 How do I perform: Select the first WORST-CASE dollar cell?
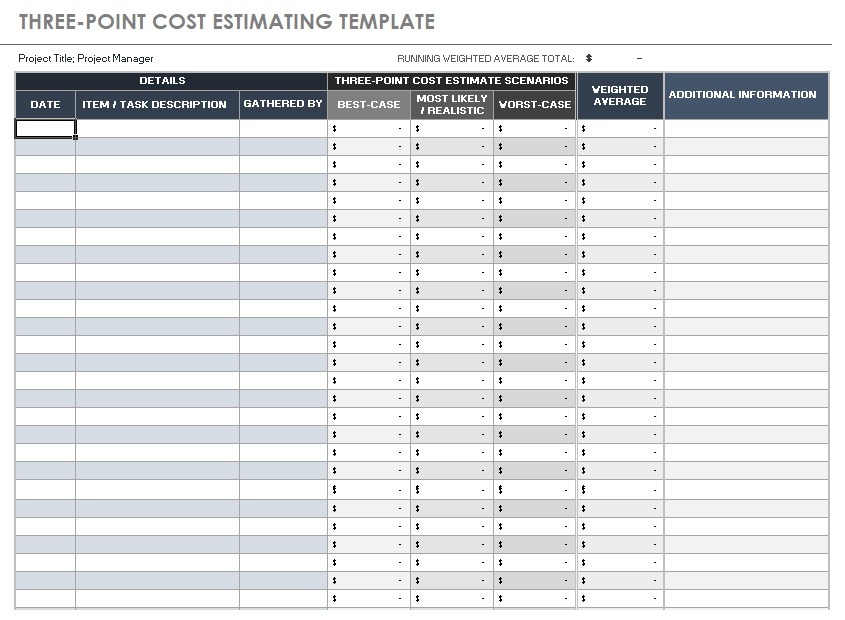(x=534, y=128)
